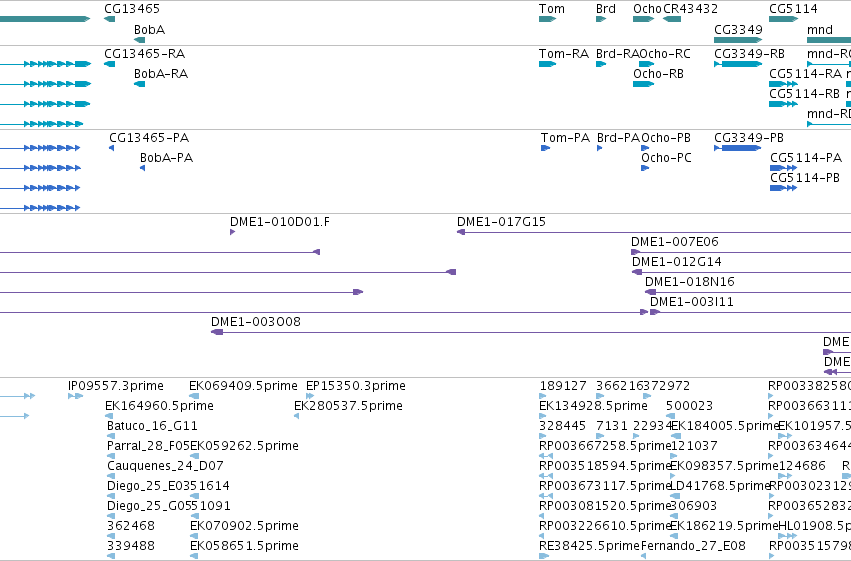
Task: Select the 328445 feature
Action: (x=543, y=436)
